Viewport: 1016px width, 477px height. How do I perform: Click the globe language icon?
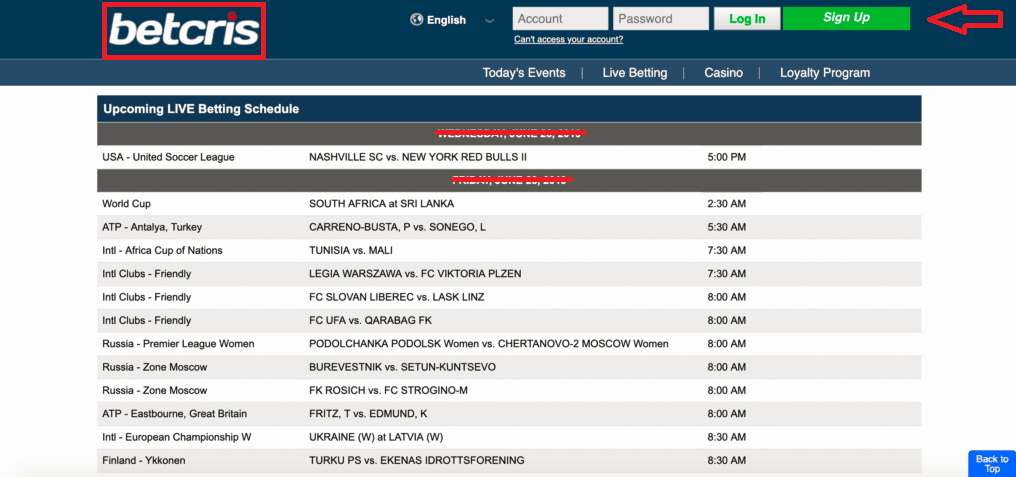[417, 19]
